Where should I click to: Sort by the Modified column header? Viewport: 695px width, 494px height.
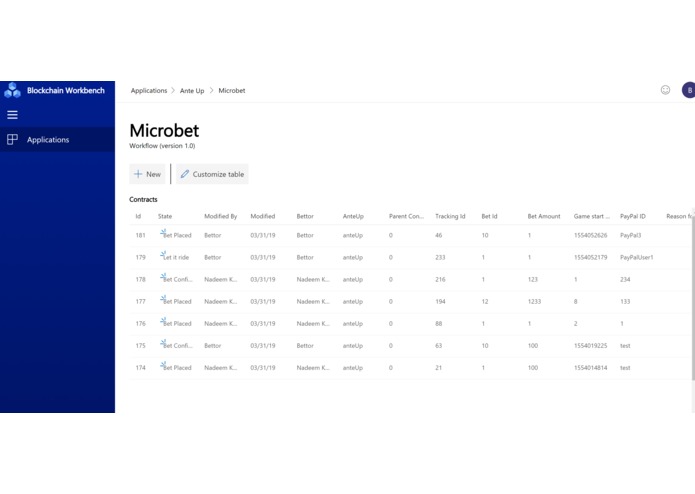tap(263, 216)
